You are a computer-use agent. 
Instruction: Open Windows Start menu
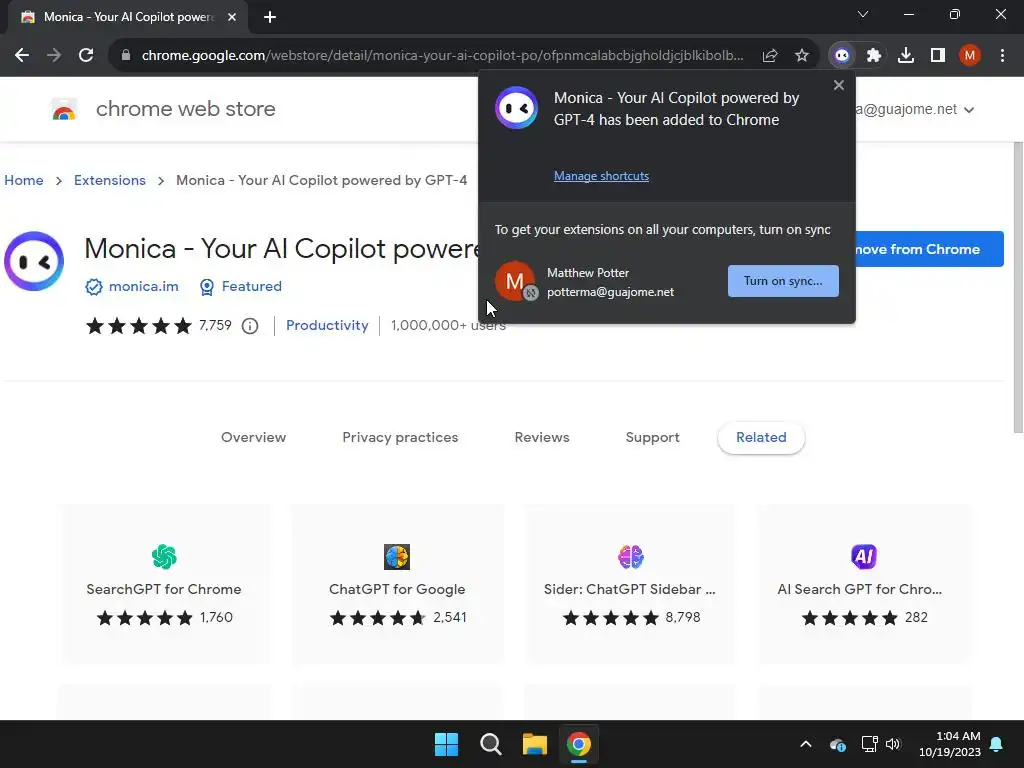pyautogui.click(x=447, y=744)
